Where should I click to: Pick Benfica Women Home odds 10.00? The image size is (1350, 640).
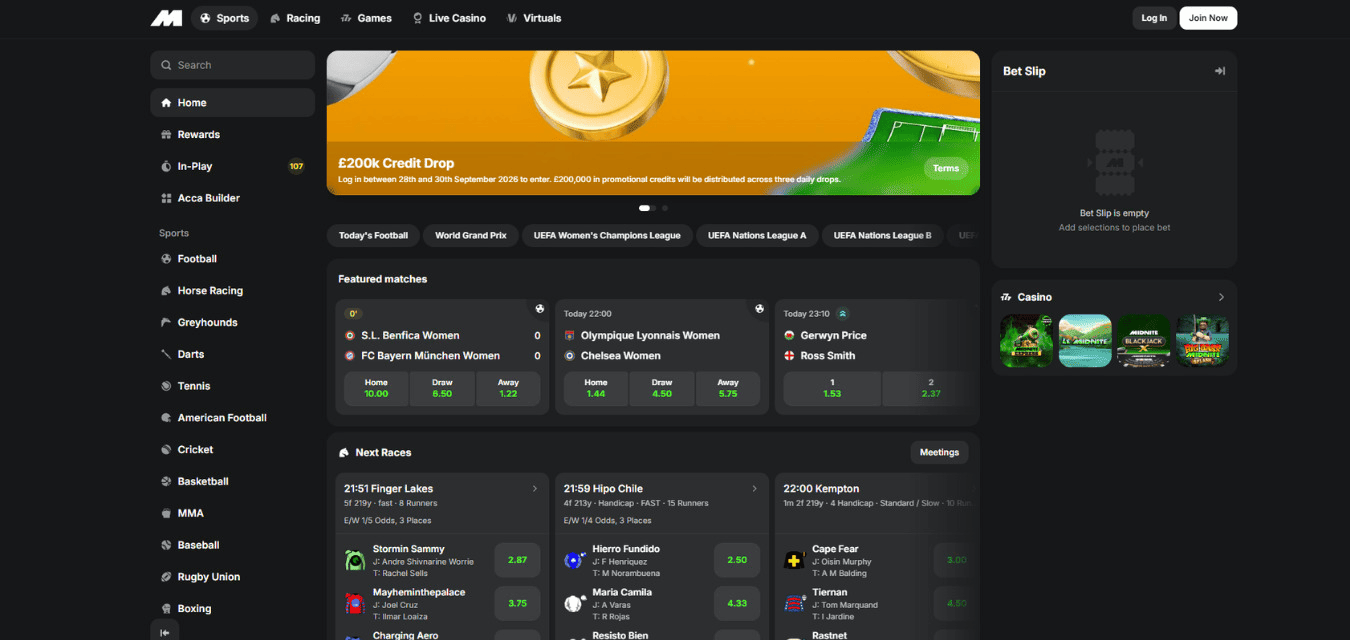(376, 388)
